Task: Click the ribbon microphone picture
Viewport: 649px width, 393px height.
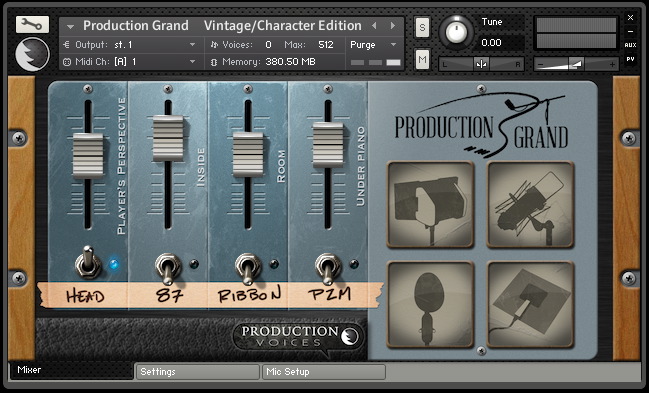Action: pos(430,304)
